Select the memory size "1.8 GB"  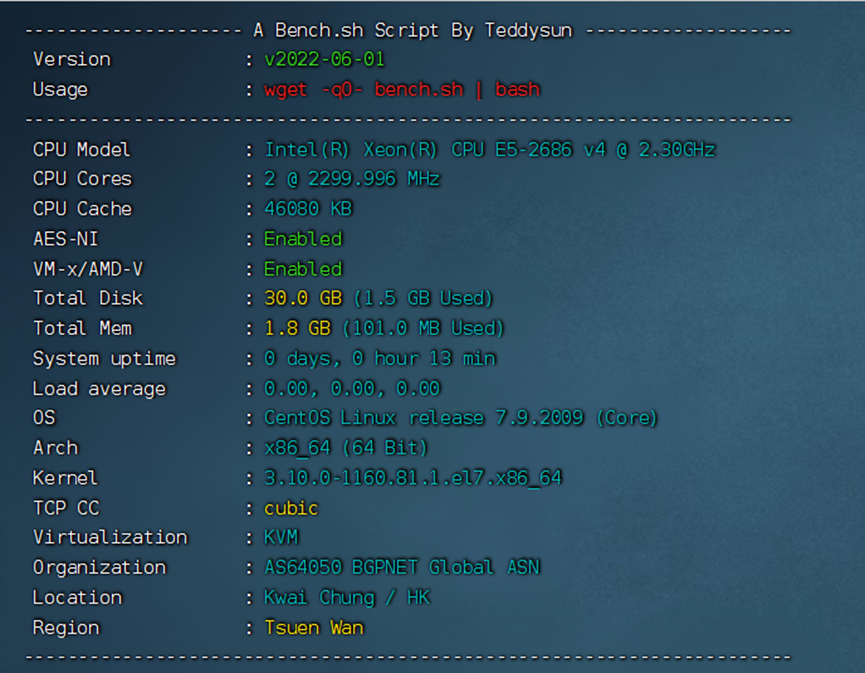[x=297, y=329]
